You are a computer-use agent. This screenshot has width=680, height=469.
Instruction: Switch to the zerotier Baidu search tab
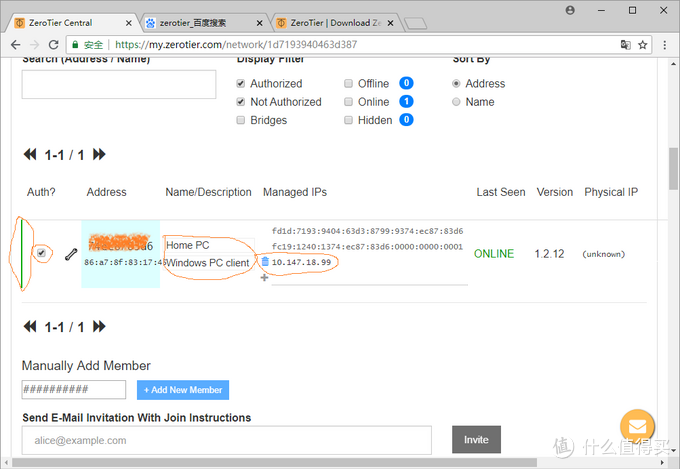pyautogui.click(x=204, y=23)
